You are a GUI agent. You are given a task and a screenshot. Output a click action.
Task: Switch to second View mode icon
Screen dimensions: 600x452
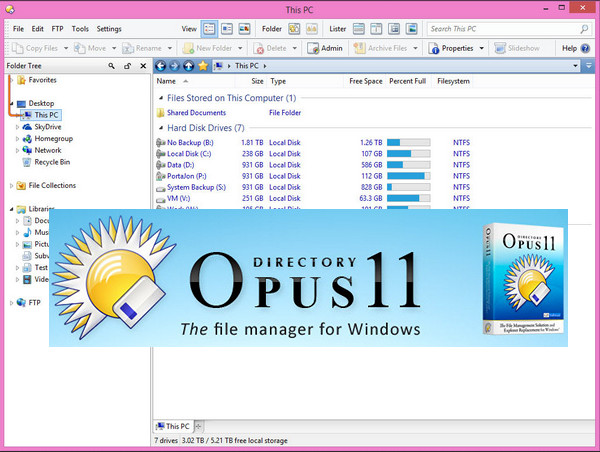coord(227,29)
